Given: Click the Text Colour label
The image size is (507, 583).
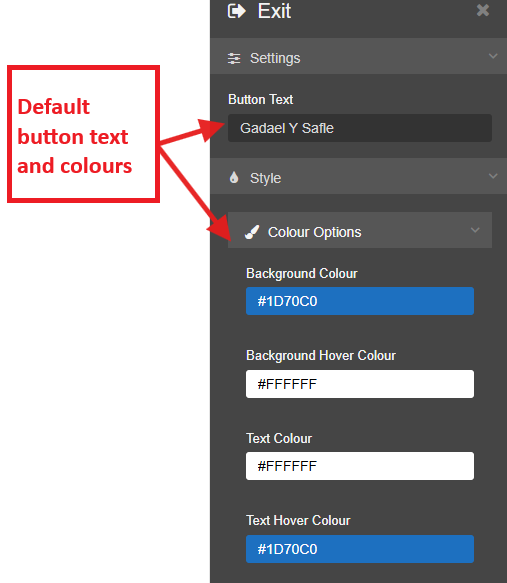Looking at the screenshot, I should pyautogui.click(x=279, y=438).
